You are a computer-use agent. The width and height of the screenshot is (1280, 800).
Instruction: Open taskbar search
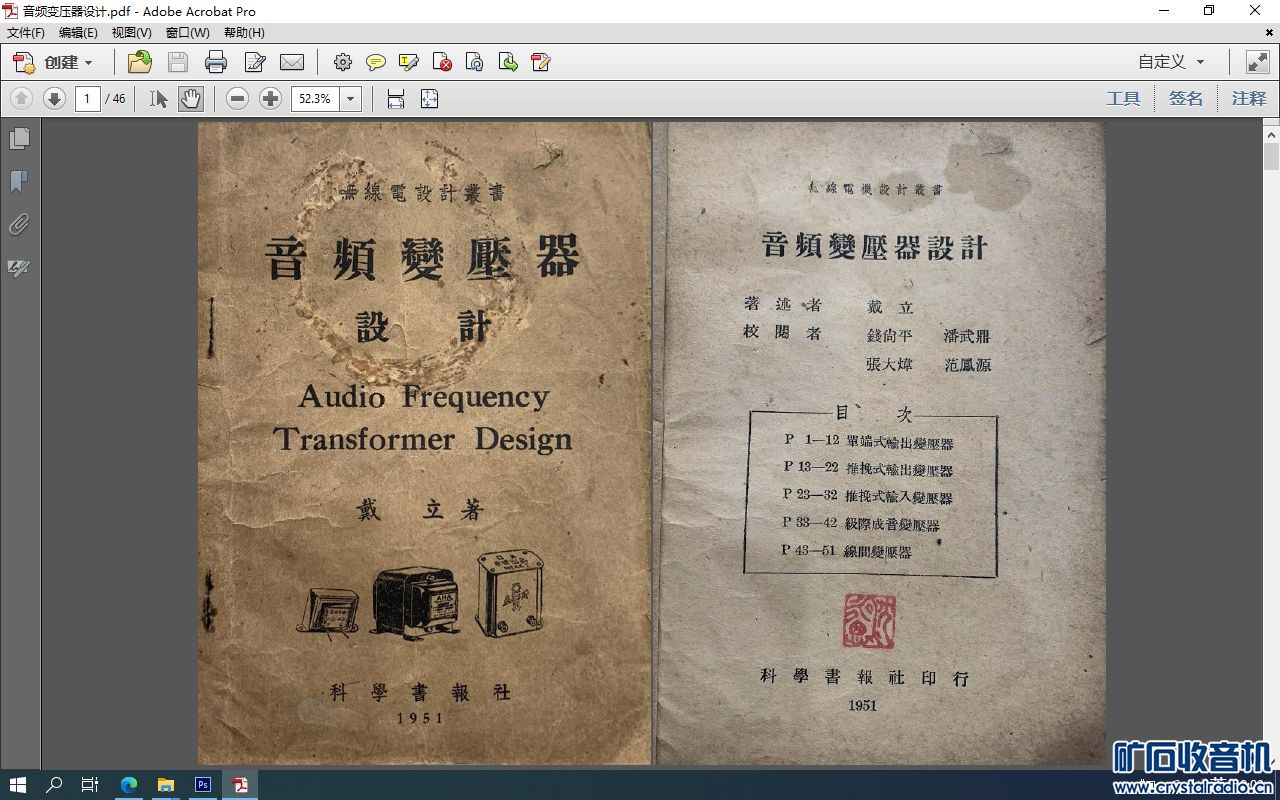[x=55, y=785]
